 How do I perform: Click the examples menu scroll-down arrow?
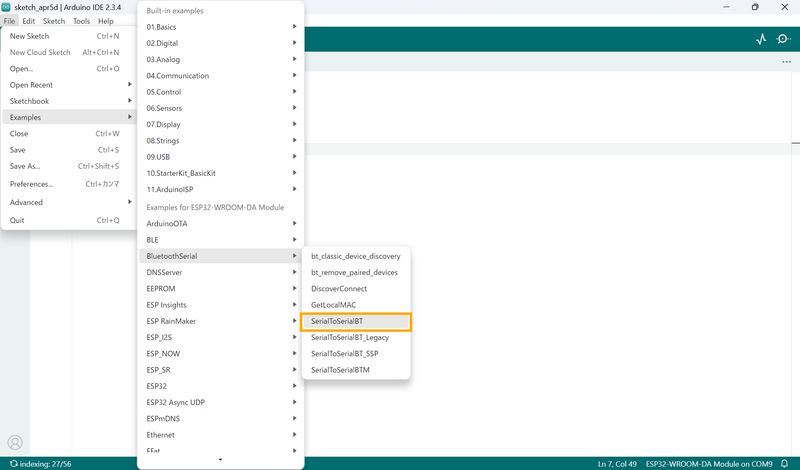220,460
